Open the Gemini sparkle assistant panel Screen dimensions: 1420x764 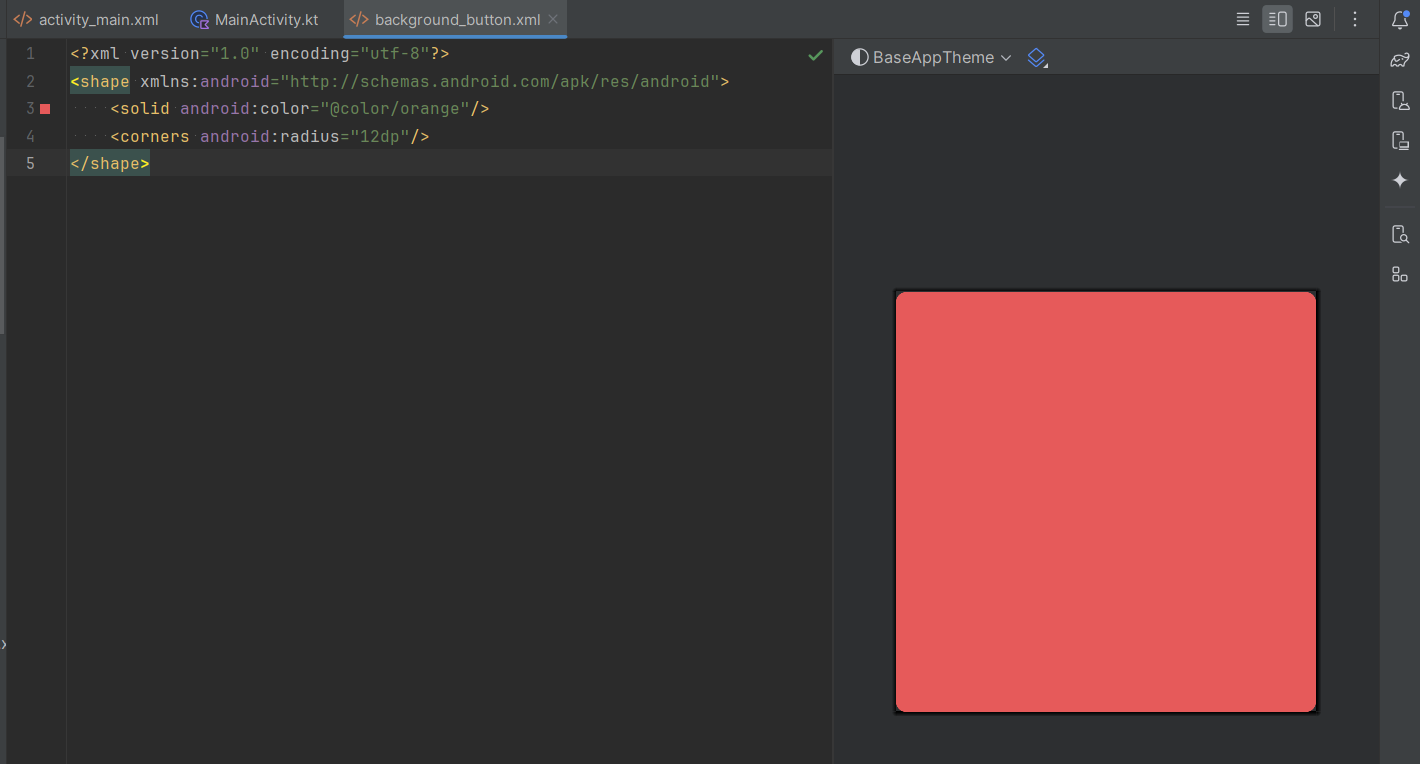(x=1400, y=180)
